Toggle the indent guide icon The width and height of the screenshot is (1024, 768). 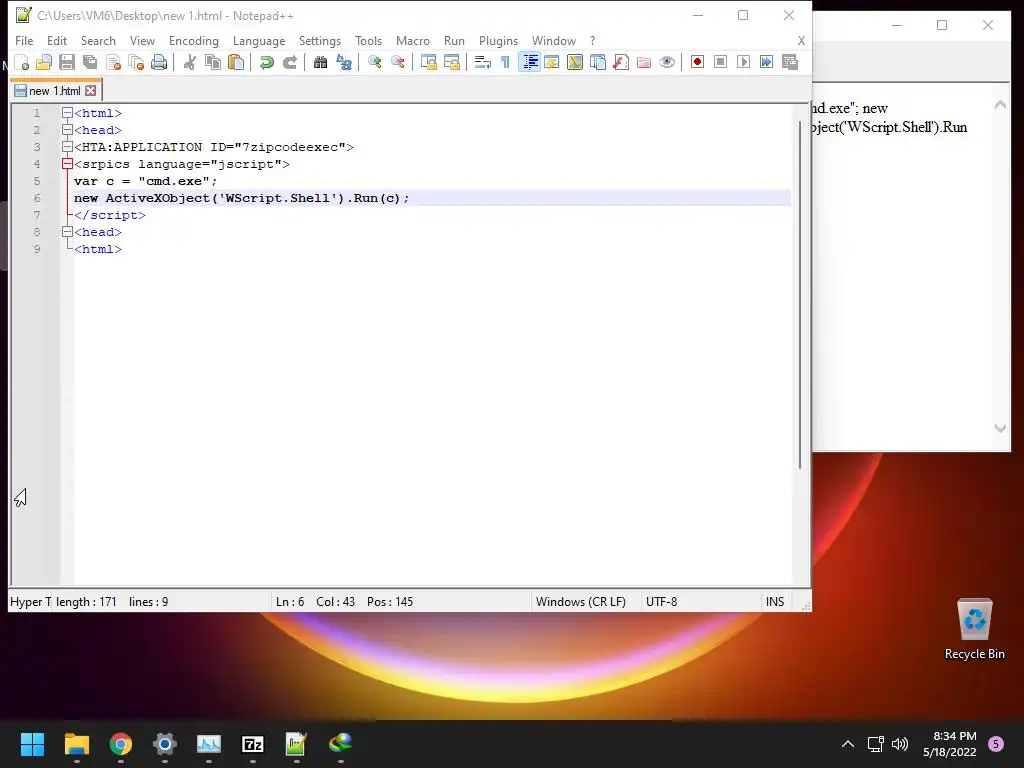click(x=529, y=62)
